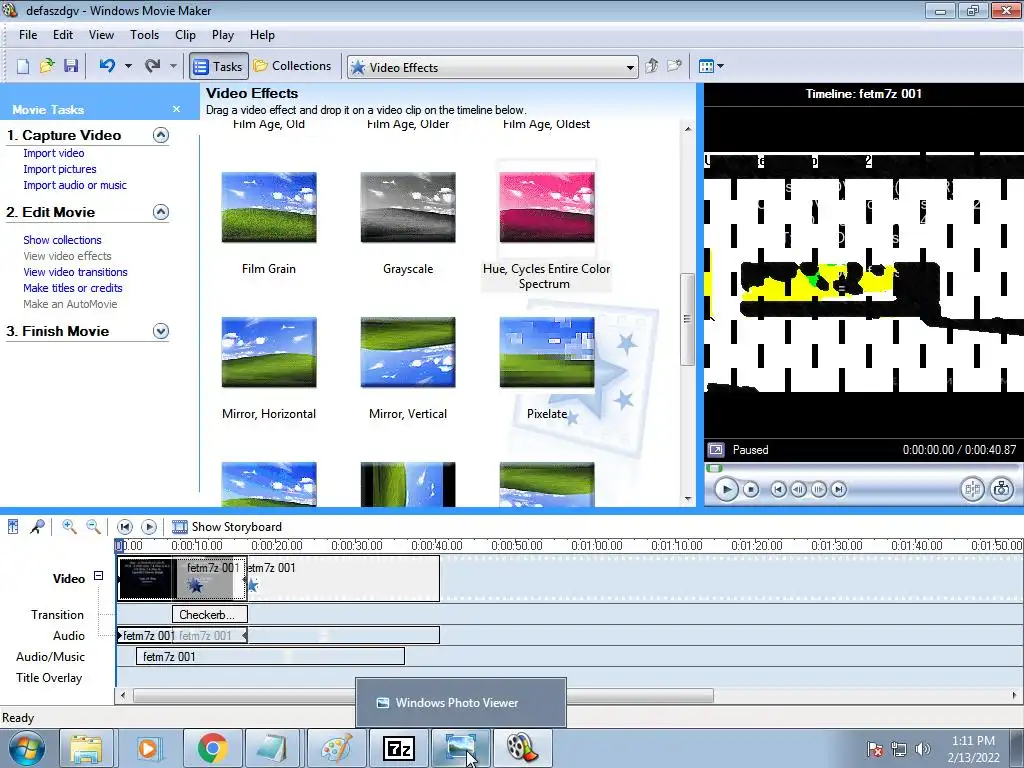Undo the last action
1024x768 pixels.
pos(107,66)
